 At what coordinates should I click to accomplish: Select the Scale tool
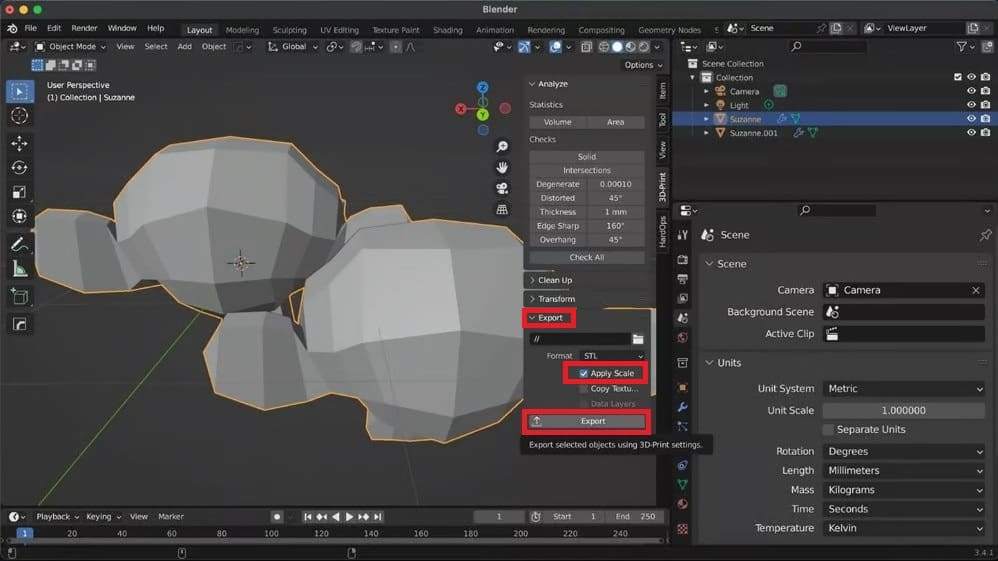20,192
